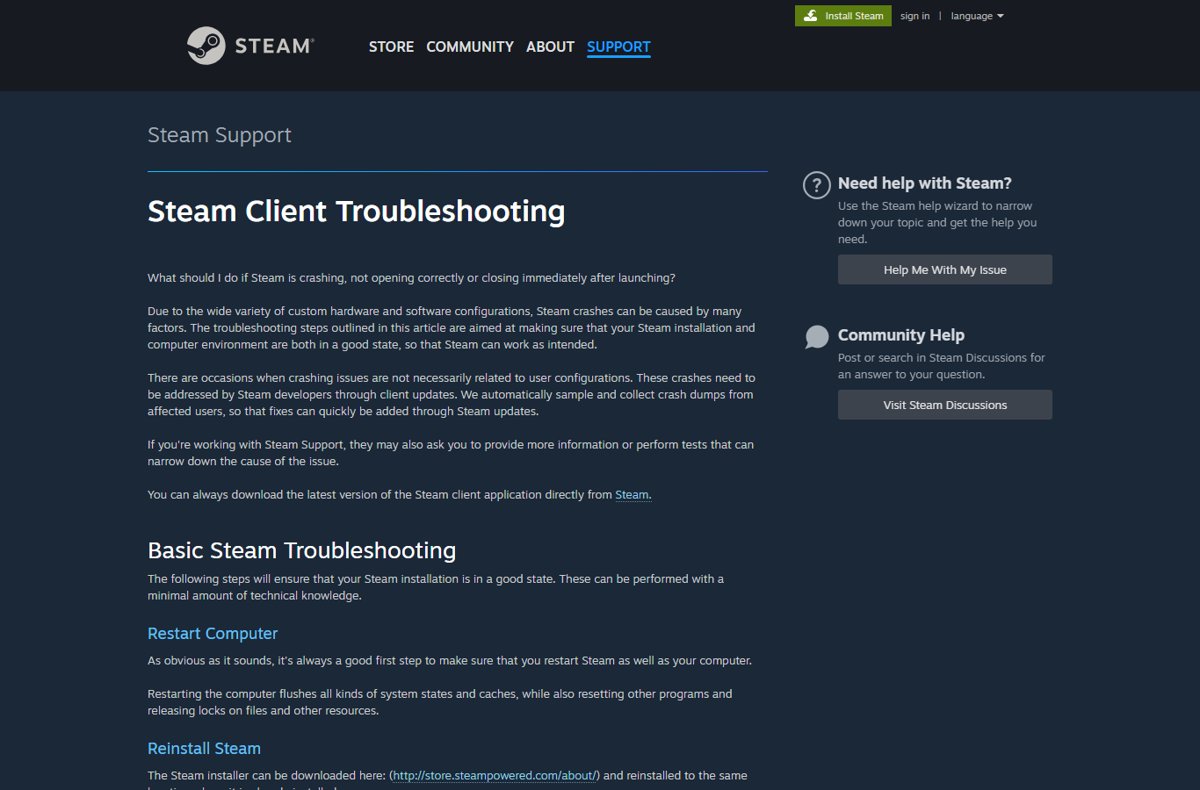The image size is (1200, 790).
Task: Click the Install Steam button
Action: click(843, 16)
